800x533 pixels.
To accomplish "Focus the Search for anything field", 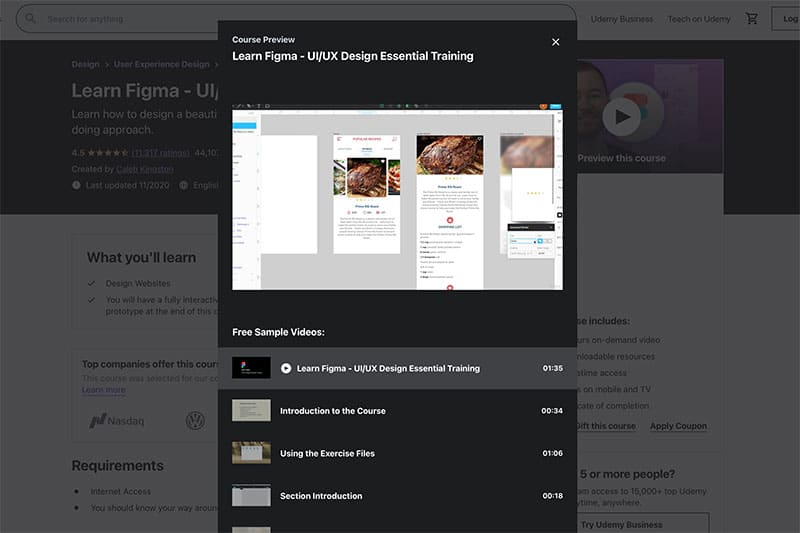I will click(x=296, y=19).
